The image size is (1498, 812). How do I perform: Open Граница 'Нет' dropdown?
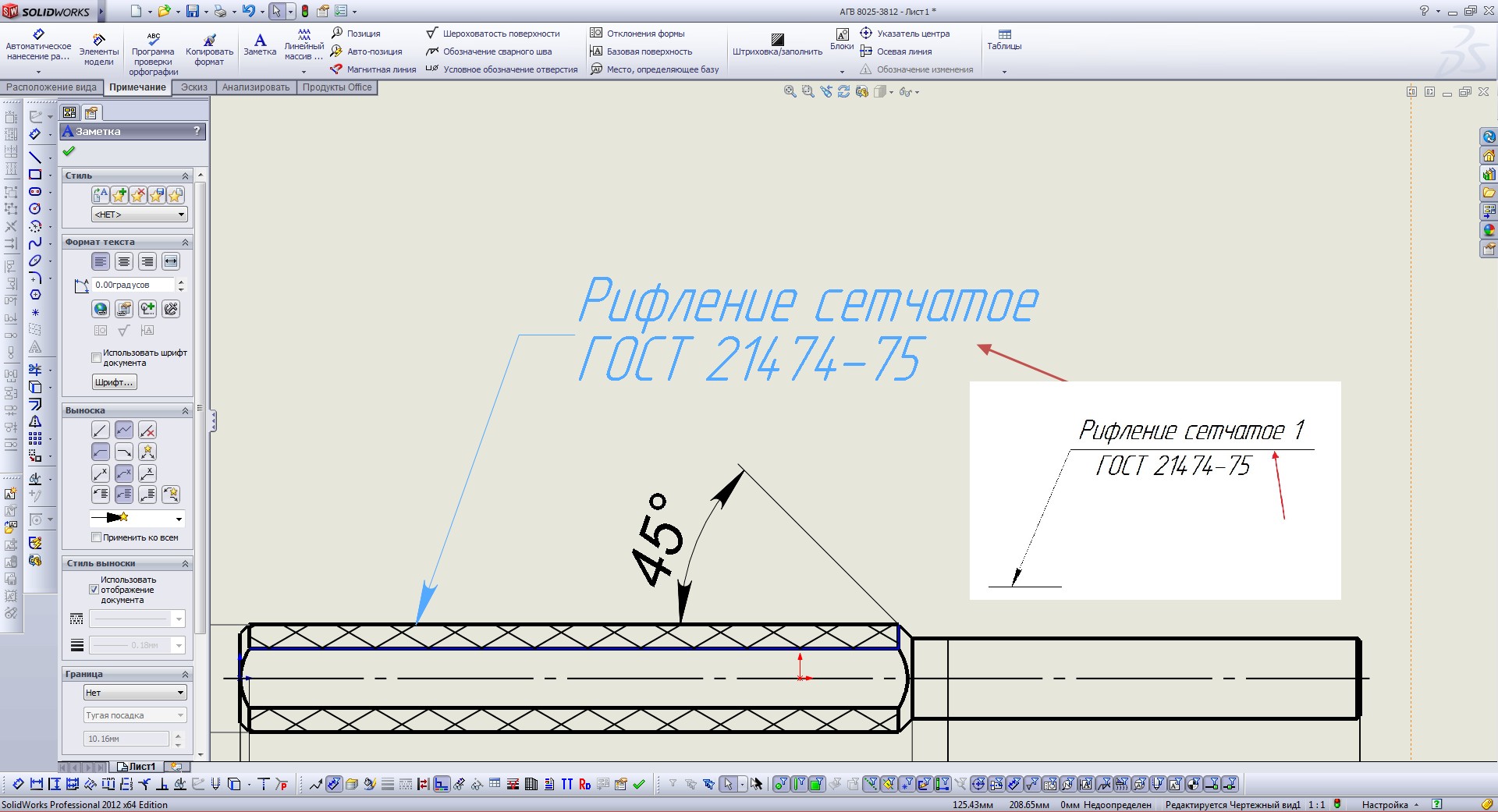point(135,693)
